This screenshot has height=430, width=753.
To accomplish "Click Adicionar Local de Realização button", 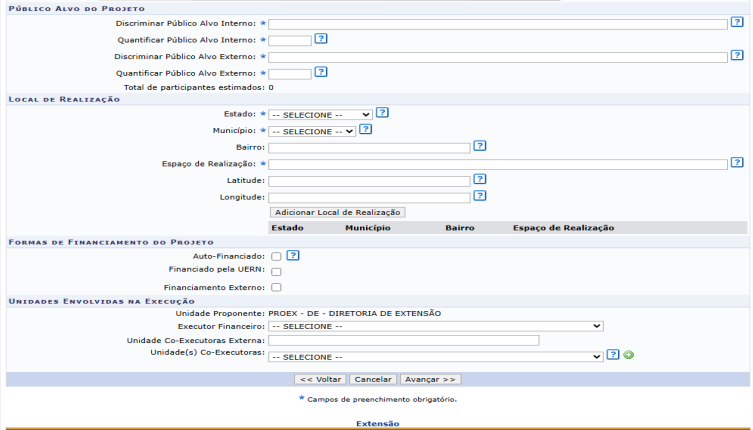I will [x=338, y=212].
